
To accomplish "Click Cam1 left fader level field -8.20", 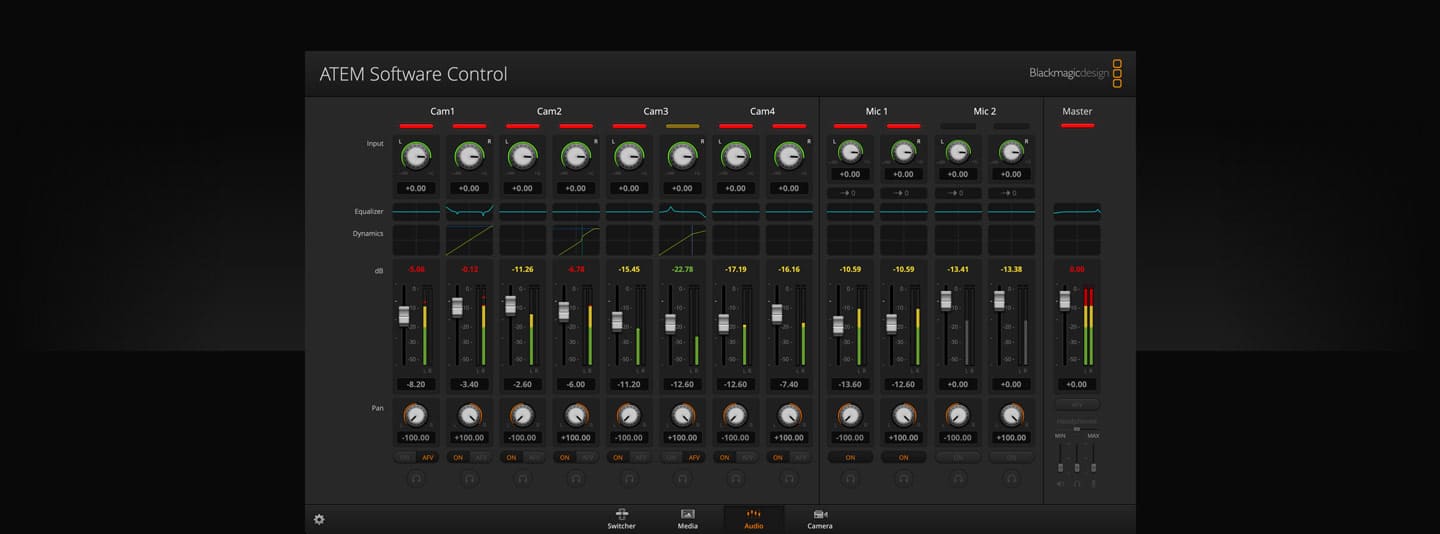I will click(x=416, y=384).
